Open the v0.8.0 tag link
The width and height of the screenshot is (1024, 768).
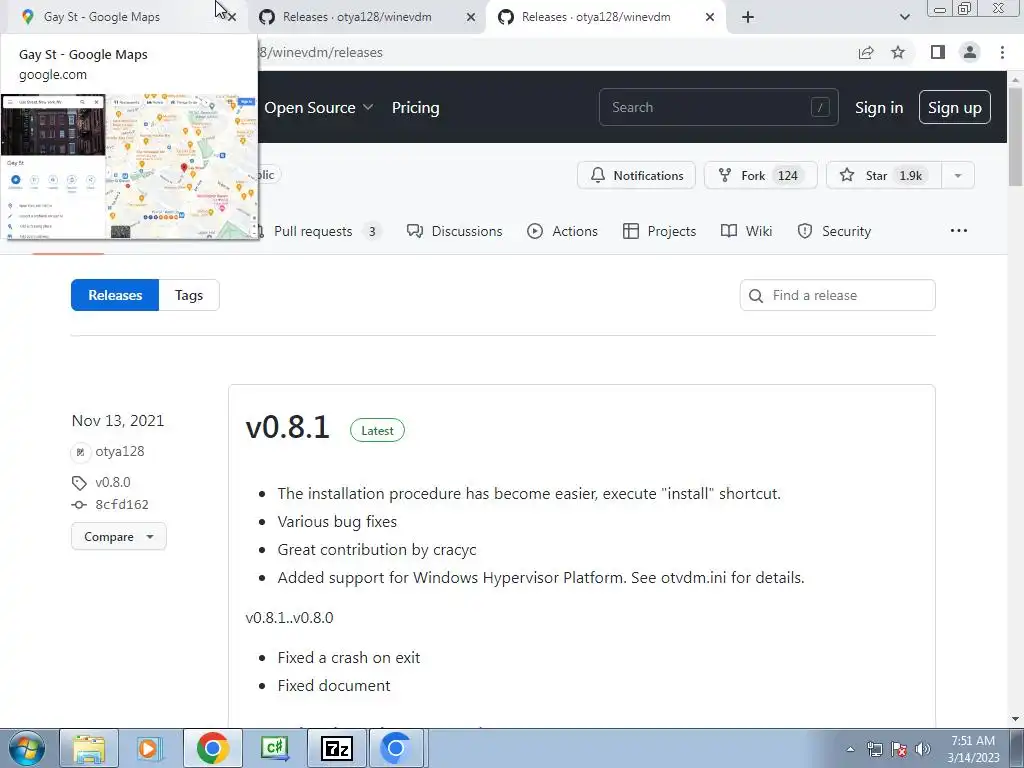point(113,482)
